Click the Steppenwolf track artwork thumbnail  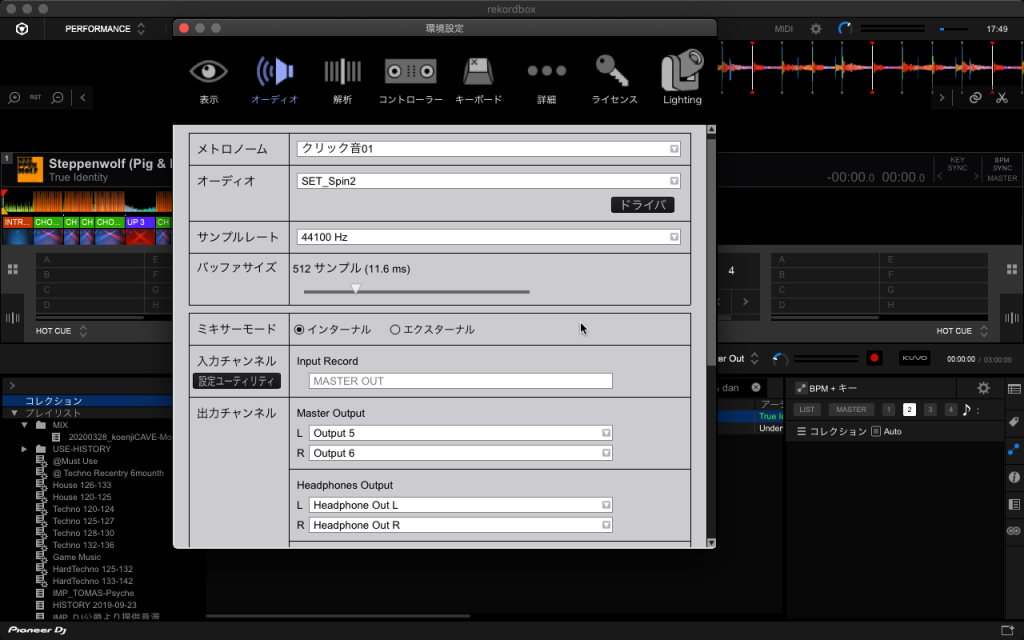pos(29,169)
